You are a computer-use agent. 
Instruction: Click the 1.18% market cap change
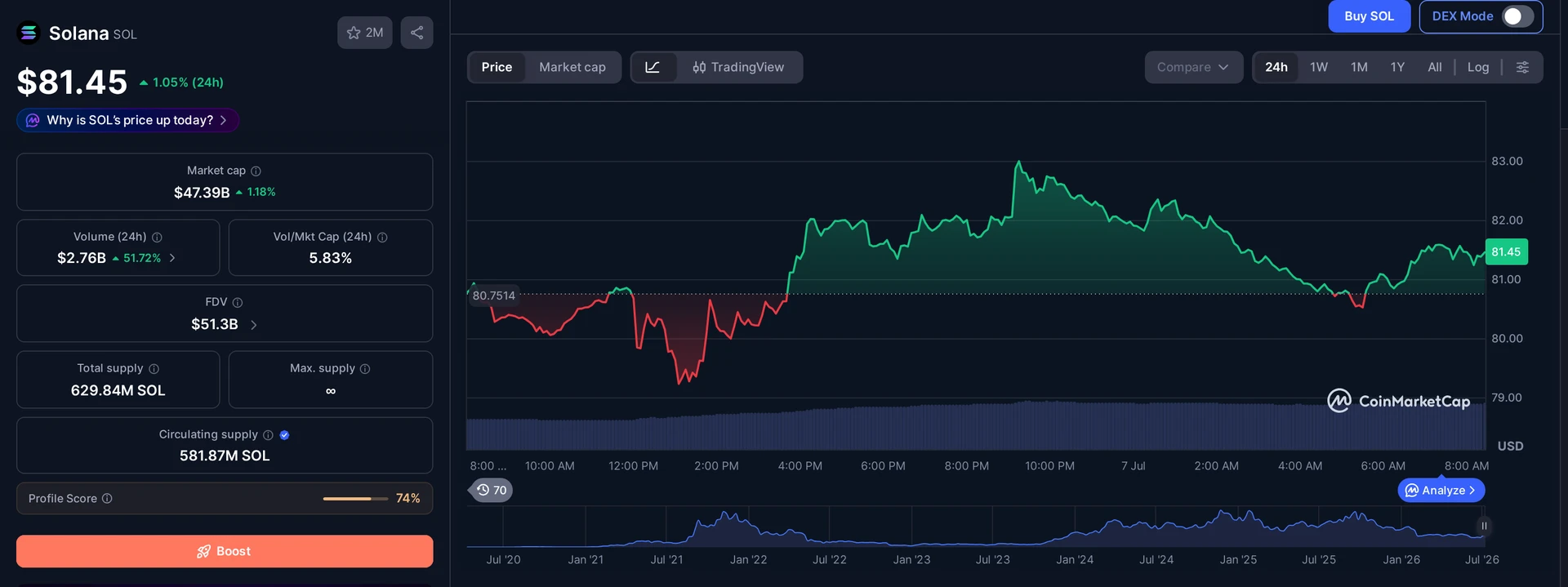(256, 192)
